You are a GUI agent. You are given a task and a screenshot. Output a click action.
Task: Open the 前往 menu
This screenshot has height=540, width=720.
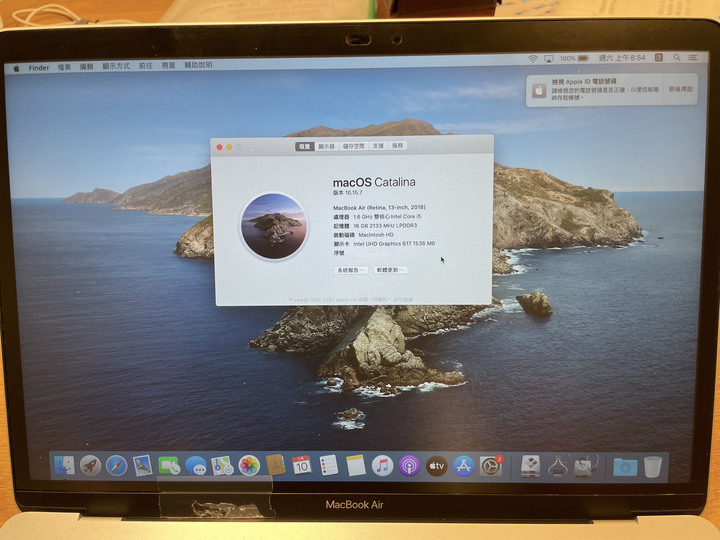click(145, 66)
